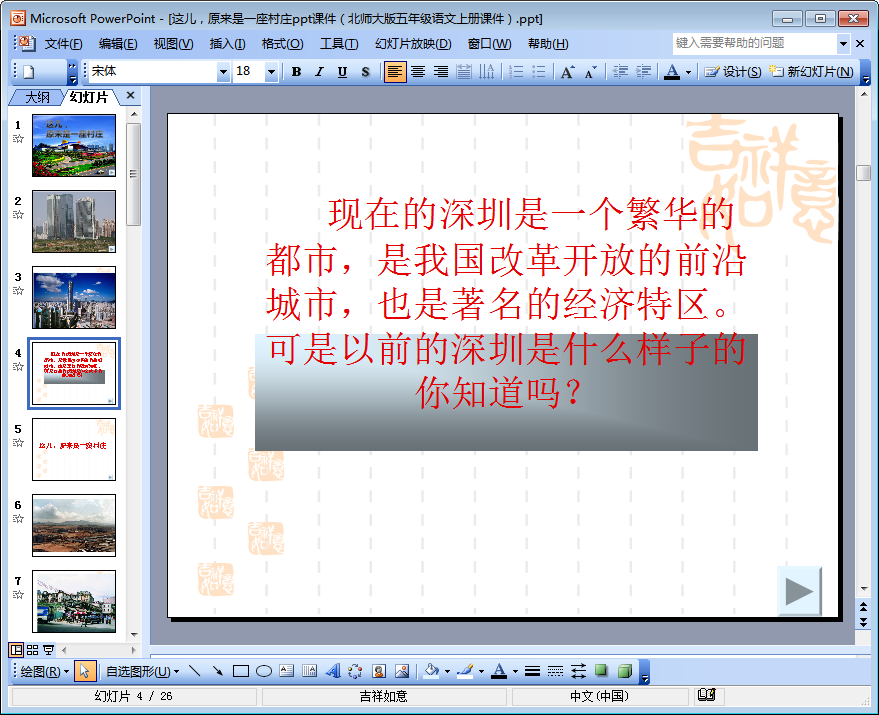This screenshot has height=715, width=879.
Task: Close the slides pane with X
Action: tap(131, 95)
